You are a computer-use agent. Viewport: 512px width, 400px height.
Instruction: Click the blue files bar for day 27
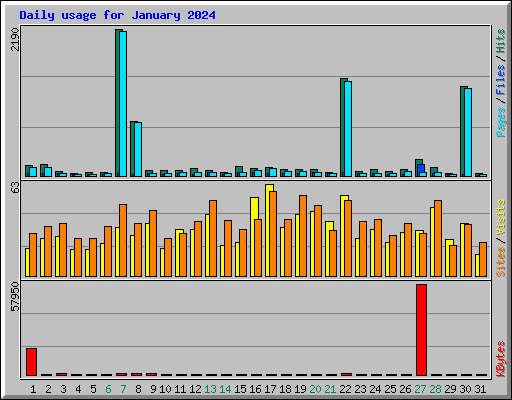tap(421, 169)
